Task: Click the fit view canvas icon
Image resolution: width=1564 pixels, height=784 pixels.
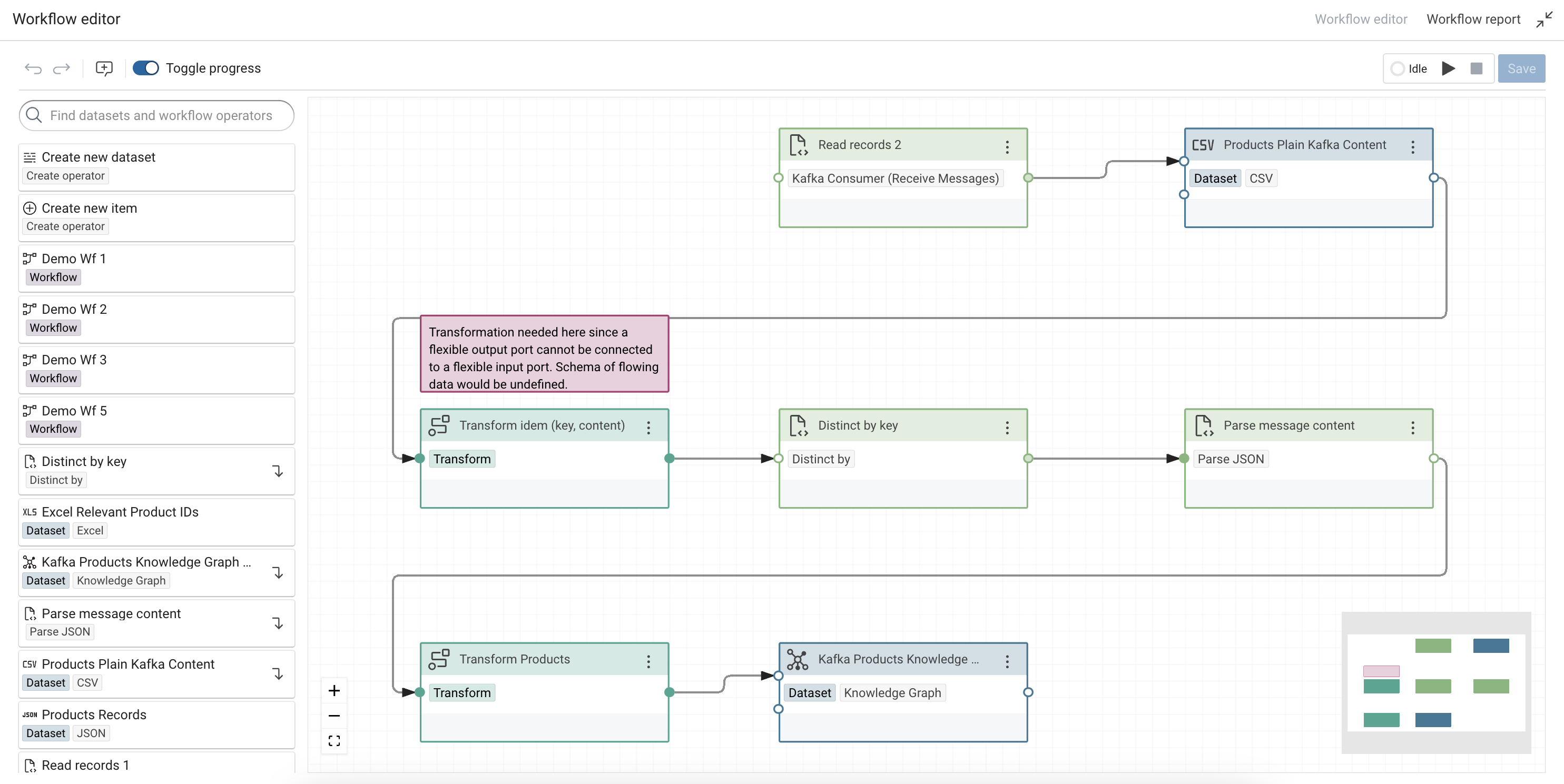Action: (x=334, y=741)
